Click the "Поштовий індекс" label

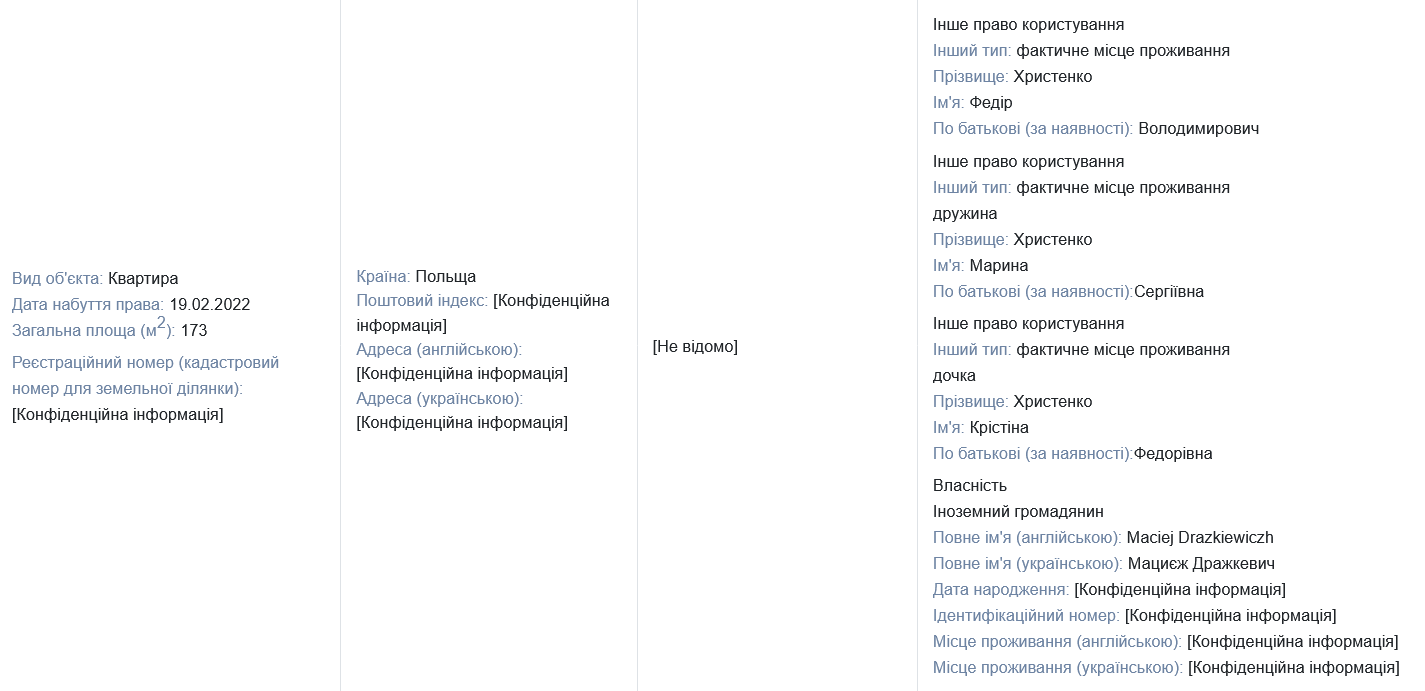coord(422,301)
